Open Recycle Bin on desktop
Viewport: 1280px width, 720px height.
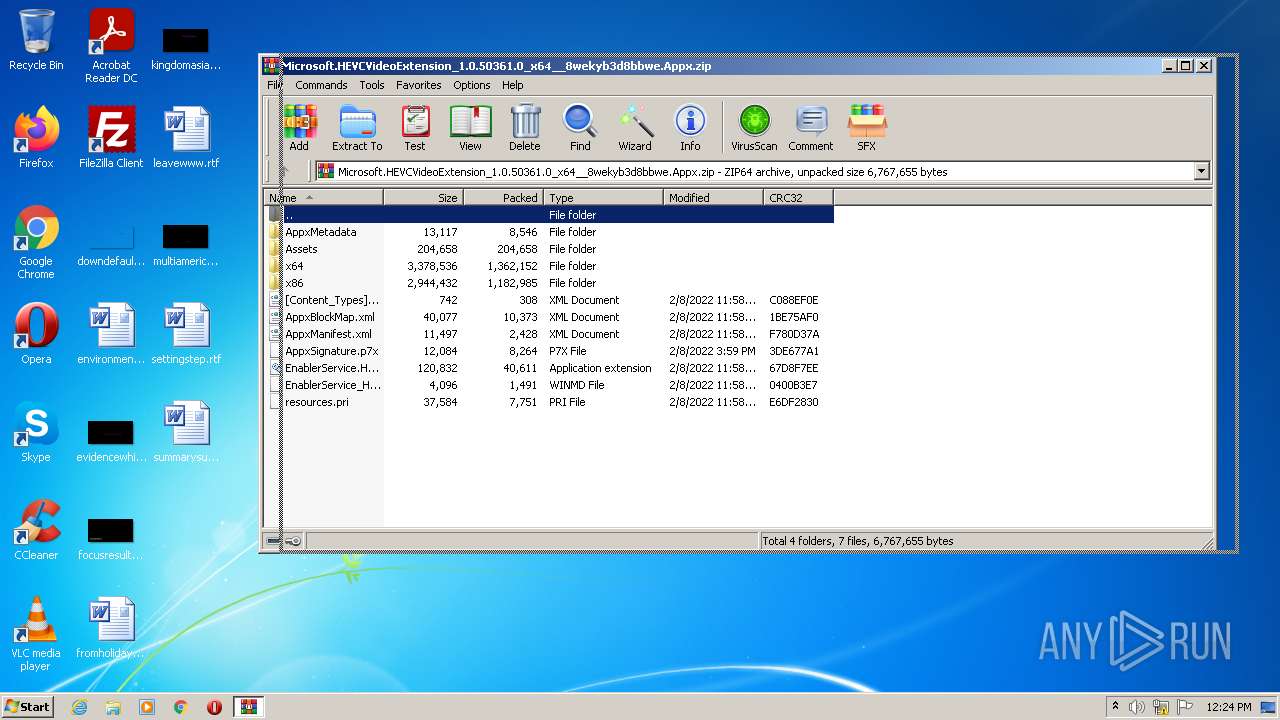tap(36, 40)
